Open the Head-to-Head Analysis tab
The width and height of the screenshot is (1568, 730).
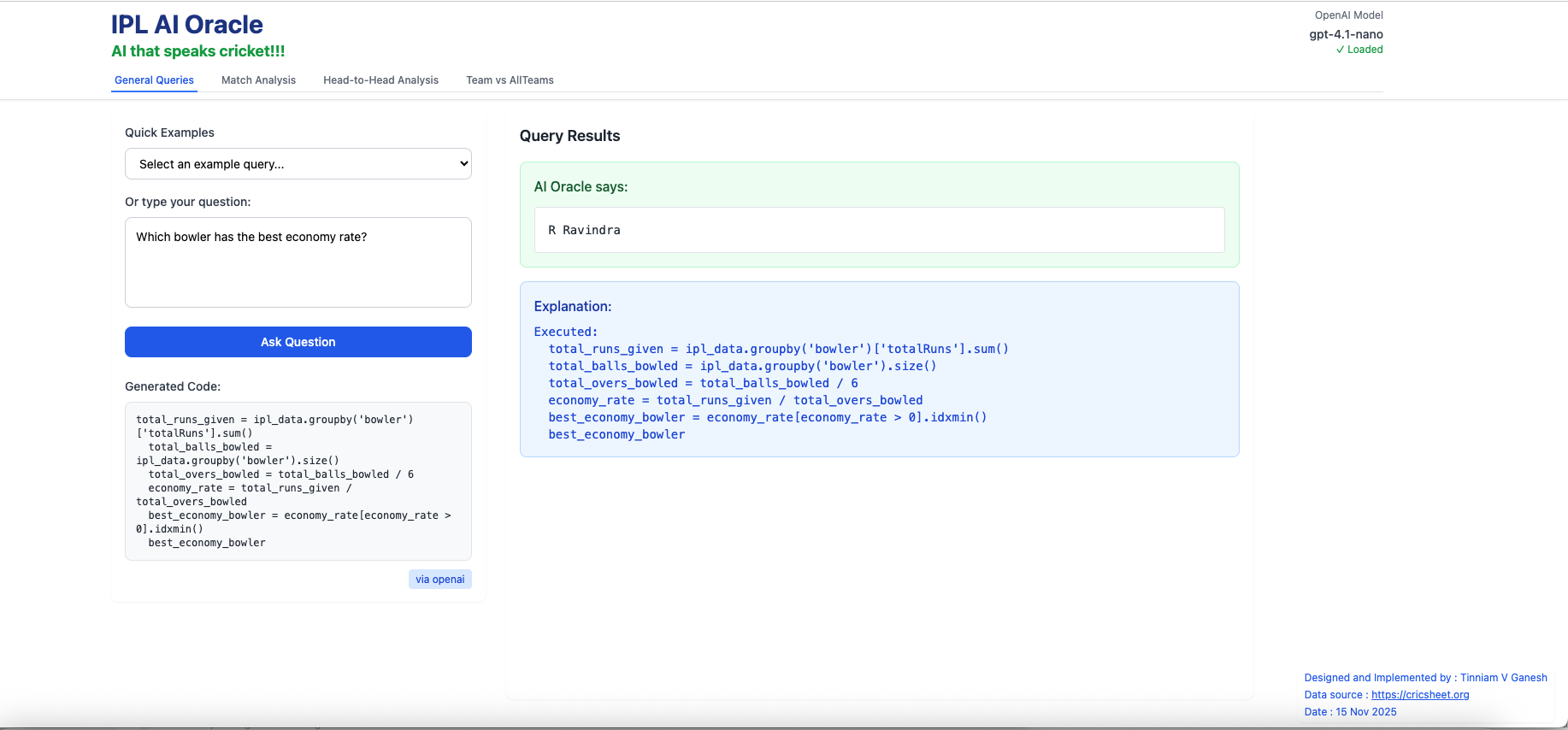(380, 80)
